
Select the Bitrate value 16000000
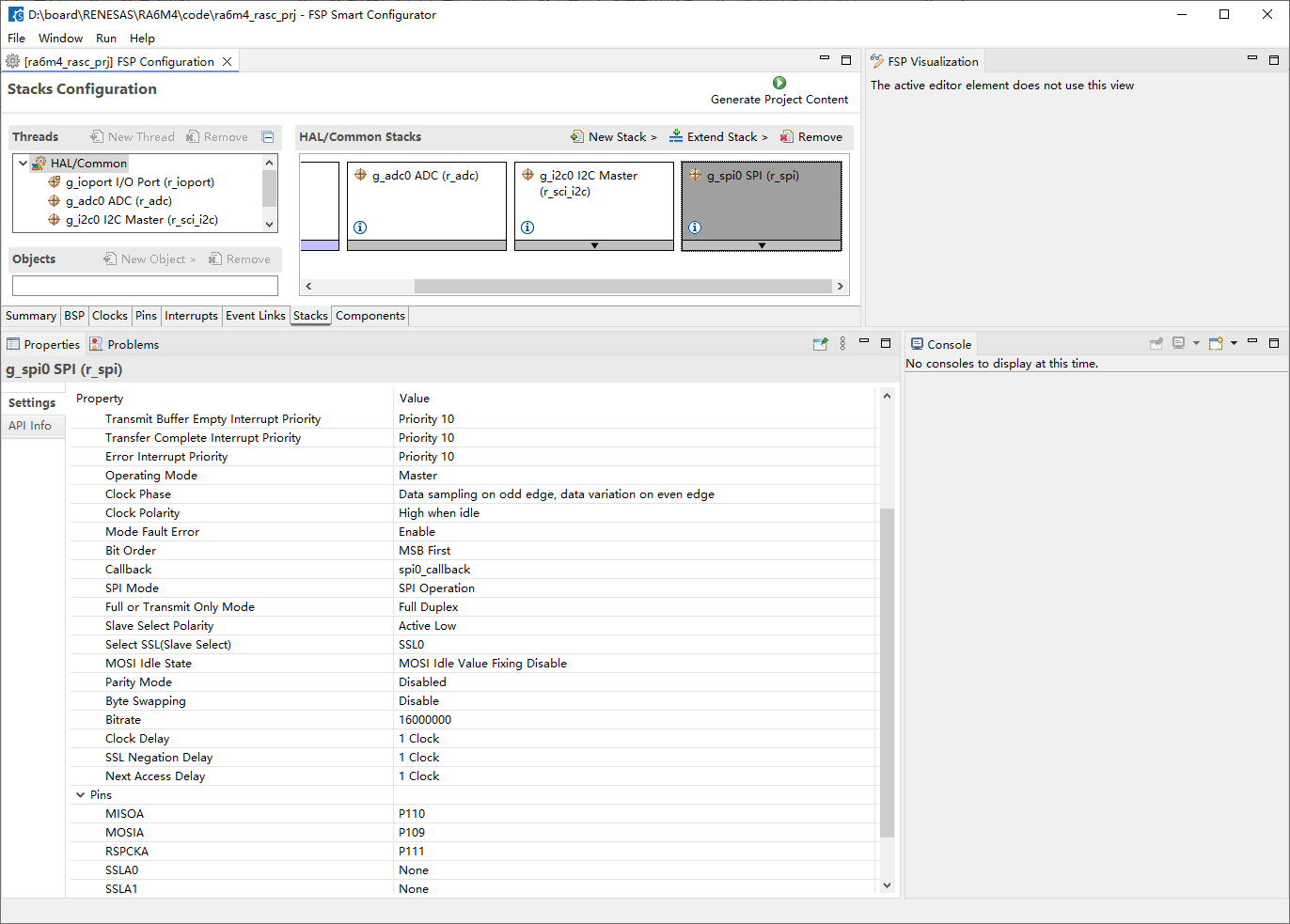(425, 720)
